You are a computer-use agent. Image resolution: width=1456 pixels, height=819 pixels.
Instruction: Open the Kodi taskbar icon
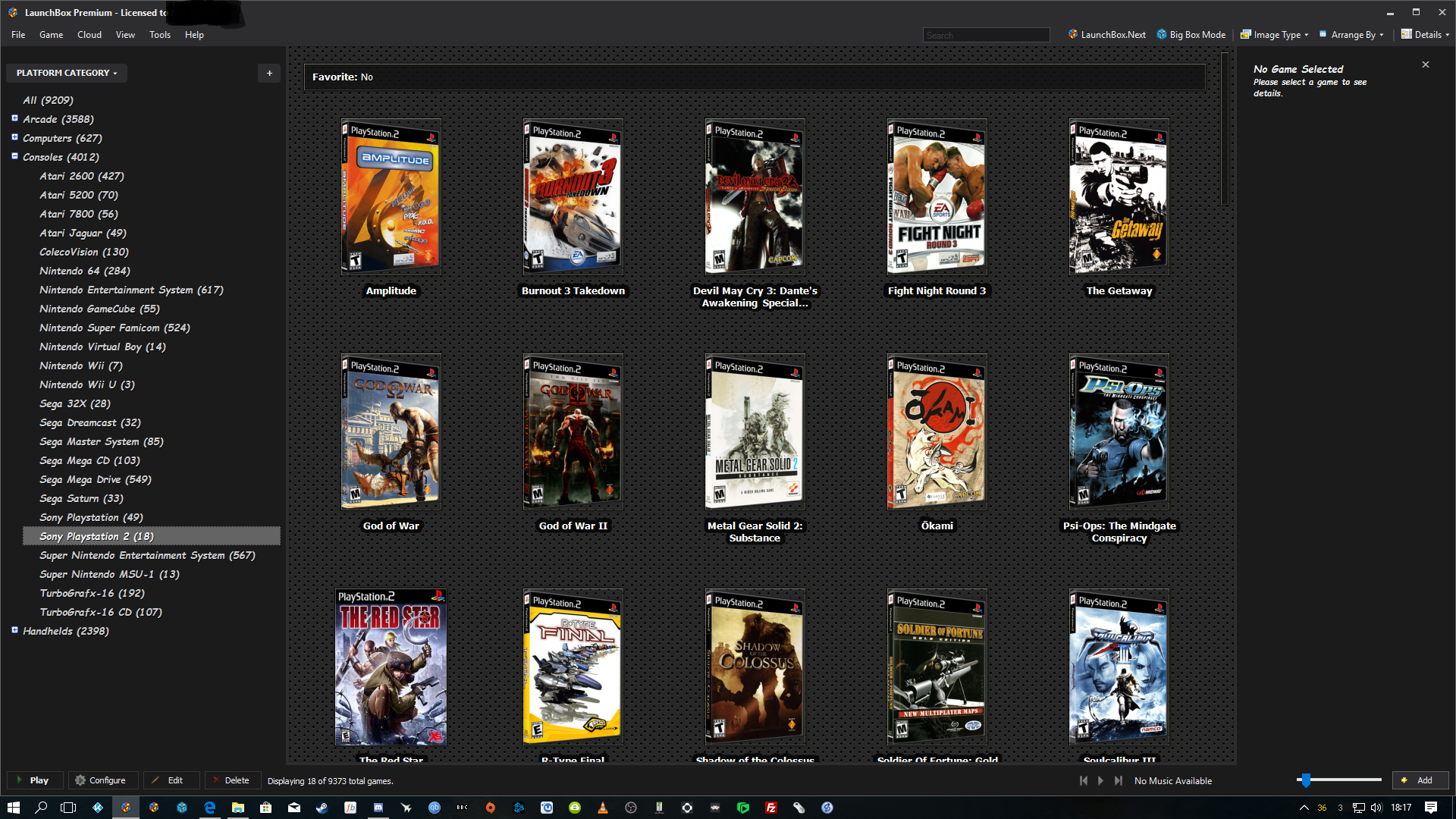coord(98,808)
